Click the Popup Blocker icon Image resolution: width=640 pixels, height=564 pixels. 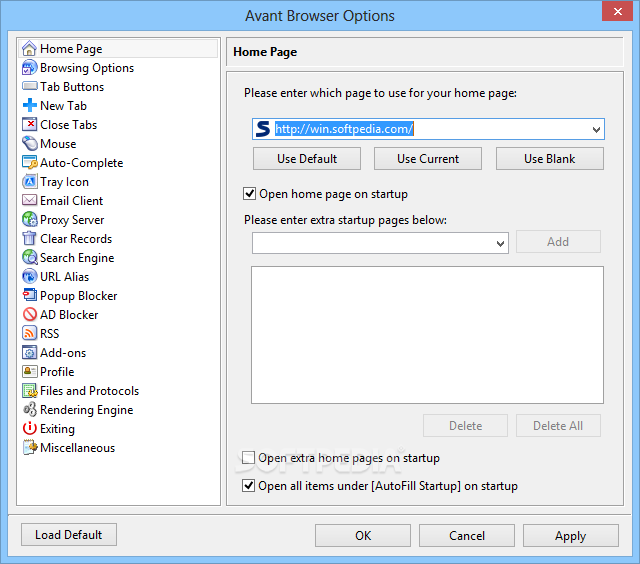point(29,295)
